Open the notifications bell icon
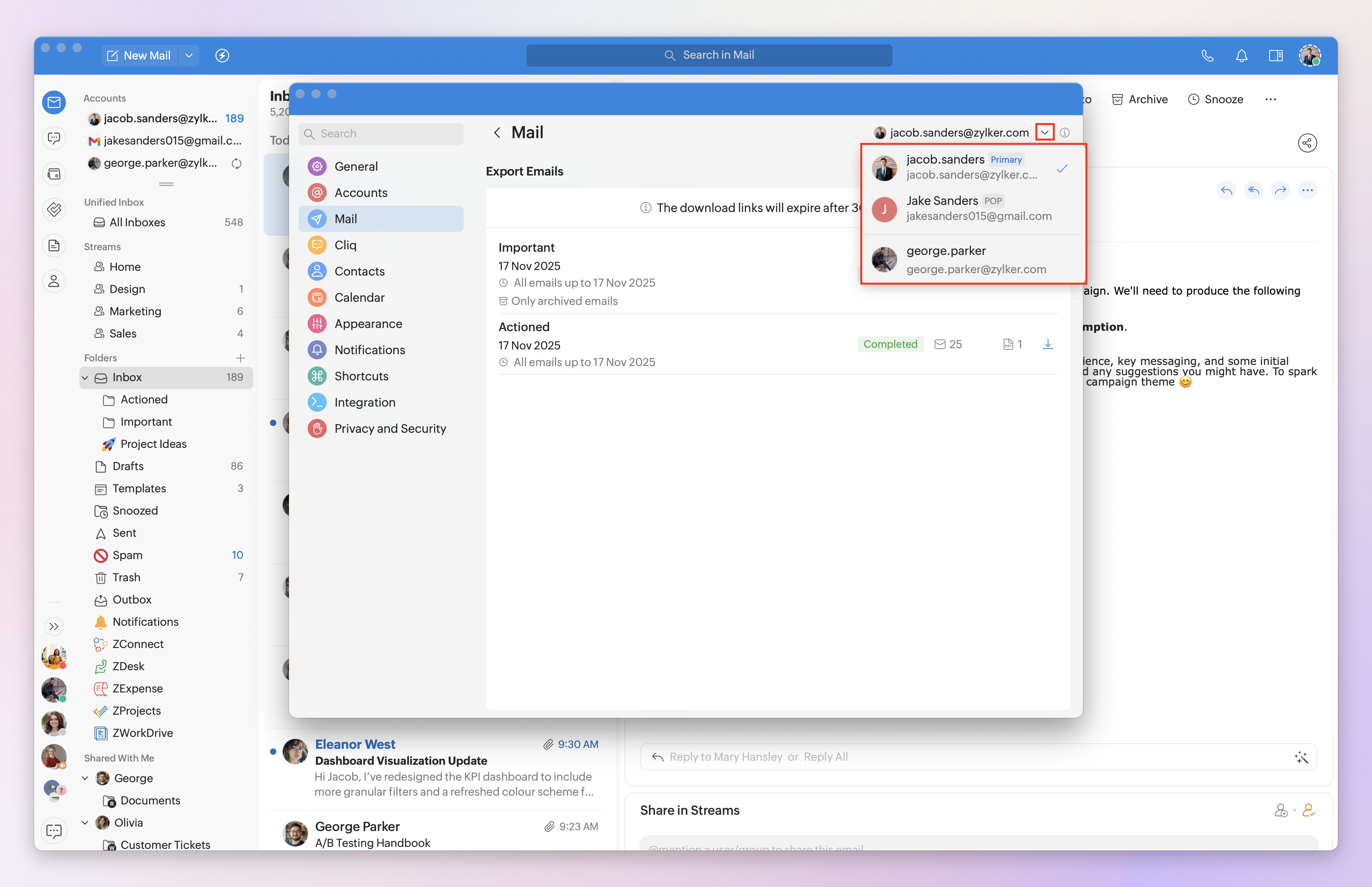This screenshot has width=1372, height=887. point(1241,55)
